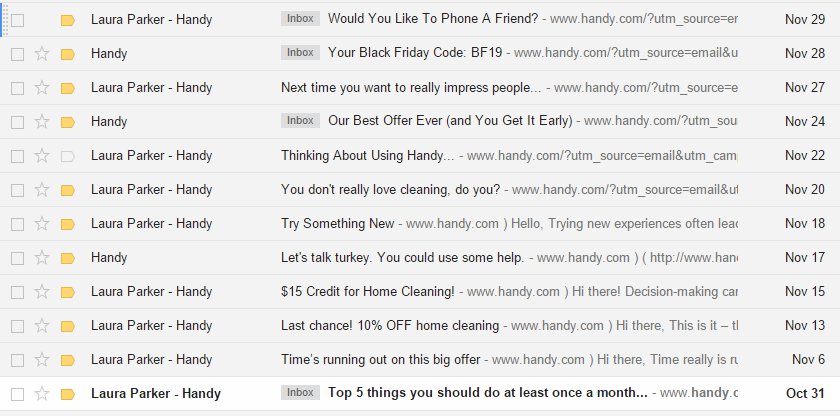Viewport: 840px width, 416px height.
Task: Click sender Handy on Nov 17 email
Action: [x=109, y=257]
